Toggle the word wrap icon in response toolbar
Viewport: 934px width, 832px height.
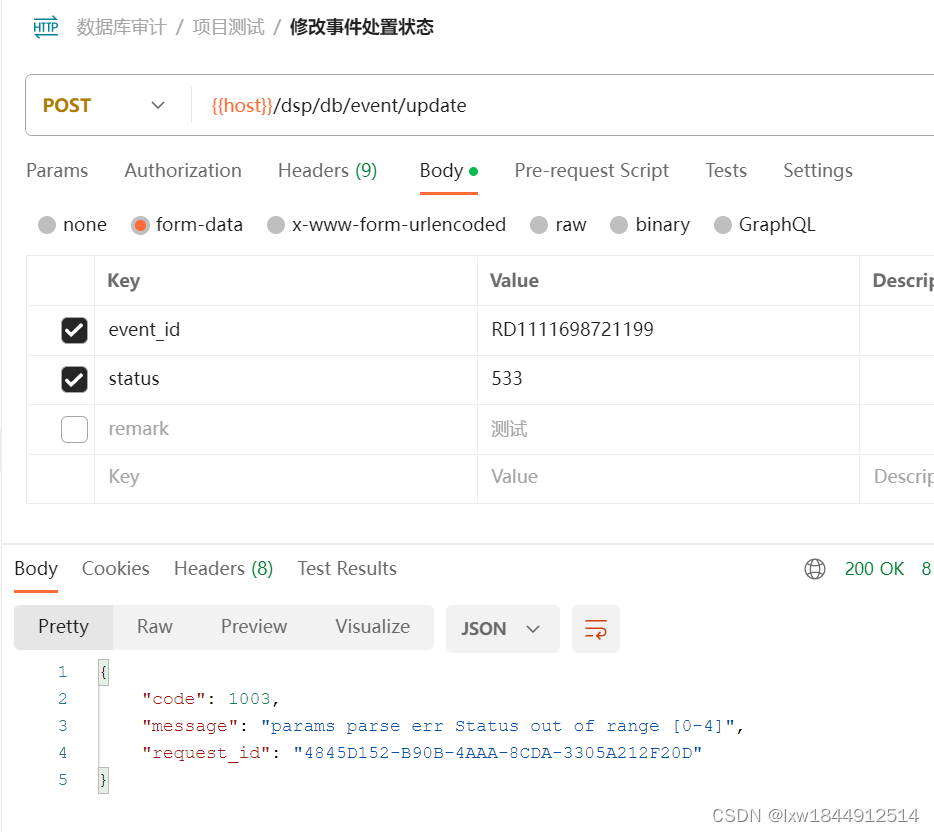[596, 629]
